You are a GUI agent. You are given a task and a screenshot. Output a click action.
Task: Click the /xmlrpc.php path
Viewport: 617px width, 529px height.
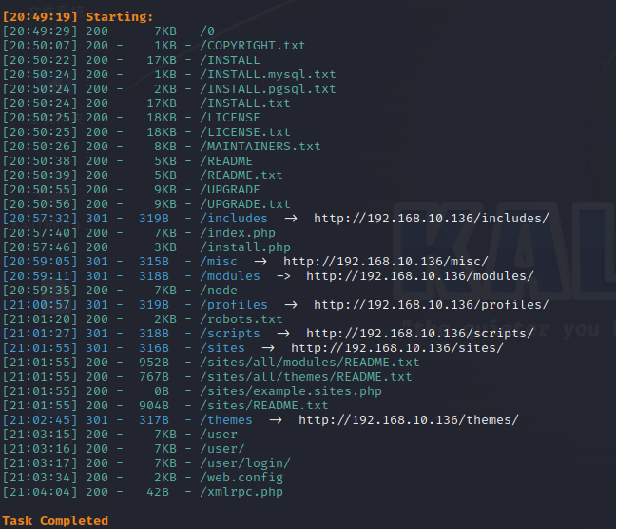241,492
